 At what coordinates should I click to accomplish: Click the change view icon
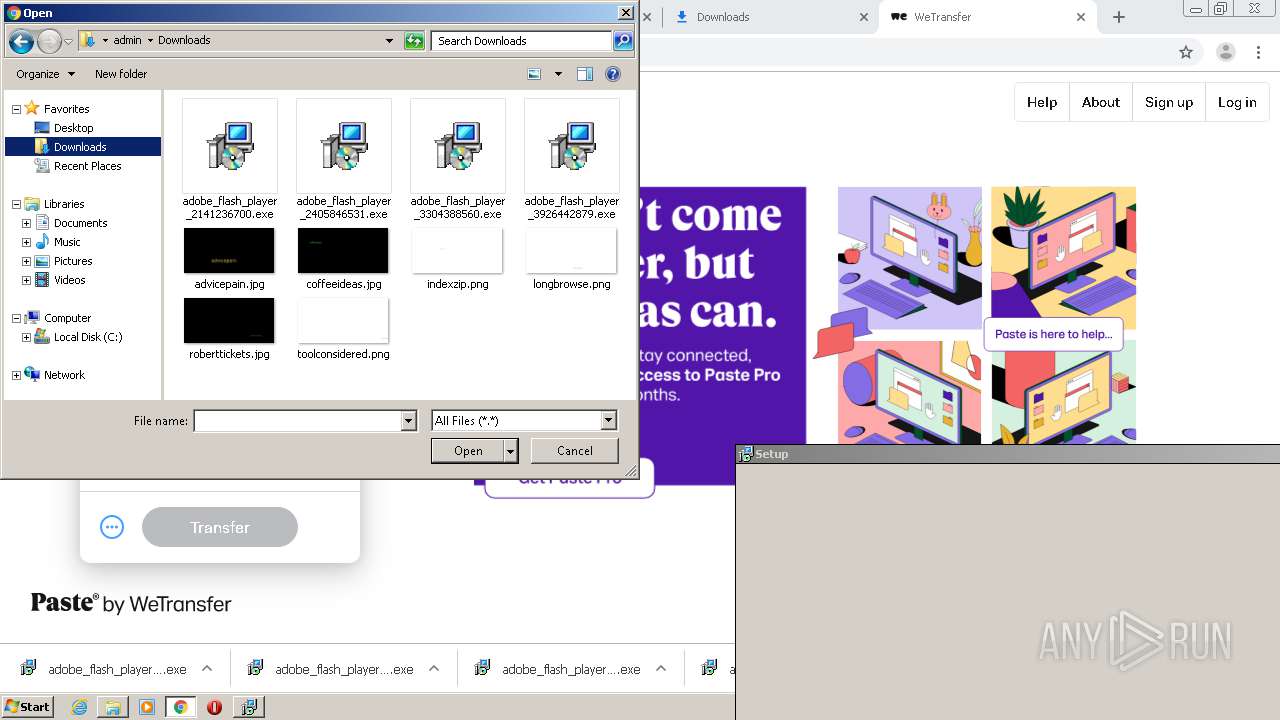click(534, 74)
